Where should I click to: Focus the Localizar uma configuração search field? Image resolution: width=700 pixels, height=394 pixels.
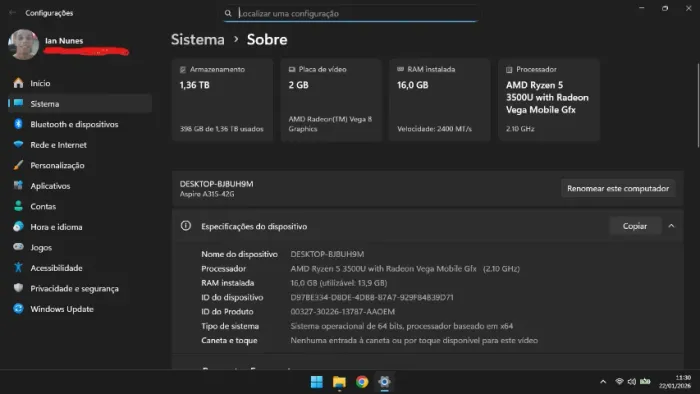click(x=352, y=13)
